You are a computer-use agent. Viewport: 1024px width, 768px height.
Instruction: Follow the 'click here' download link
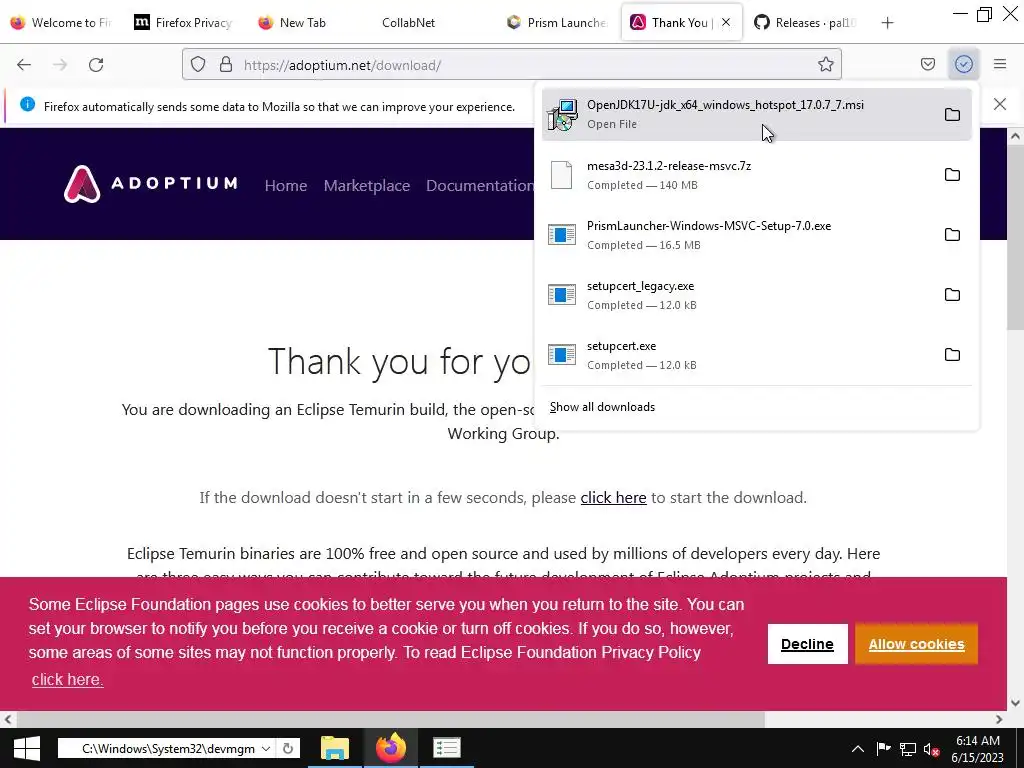613,498
